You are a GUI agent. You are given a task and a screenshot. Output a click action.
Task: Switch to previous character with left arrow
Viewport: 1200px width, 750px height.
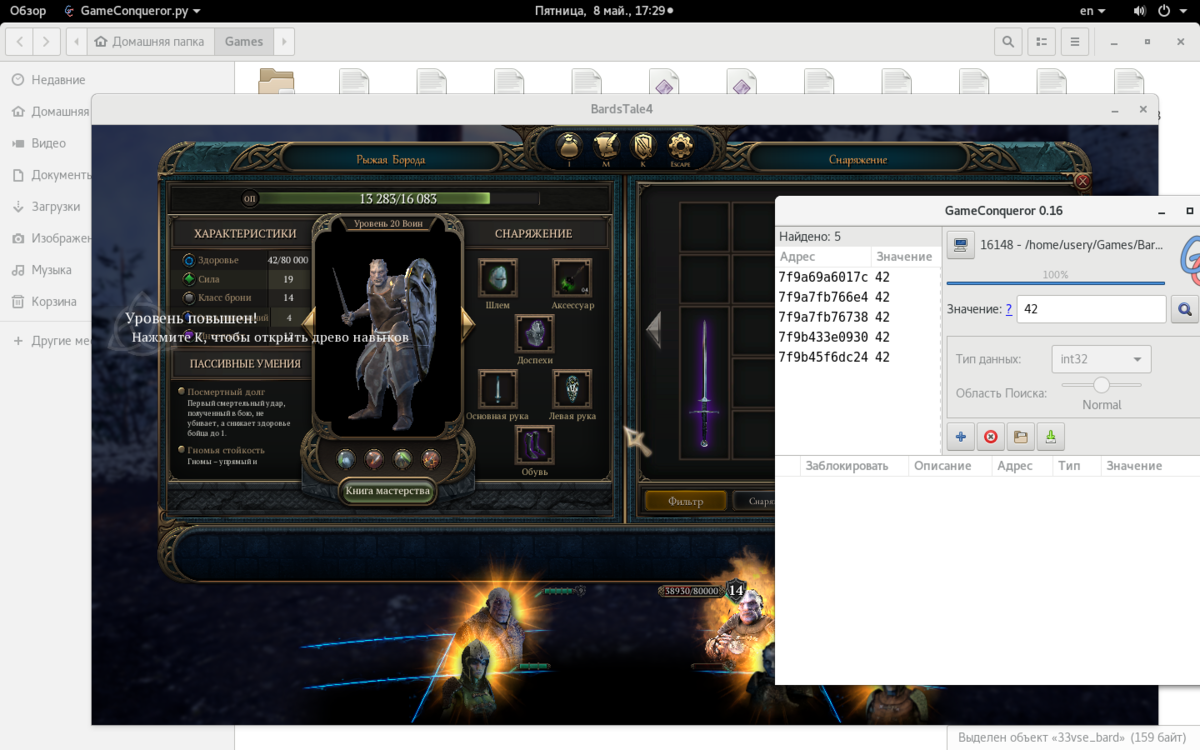[x=309, y=322]
